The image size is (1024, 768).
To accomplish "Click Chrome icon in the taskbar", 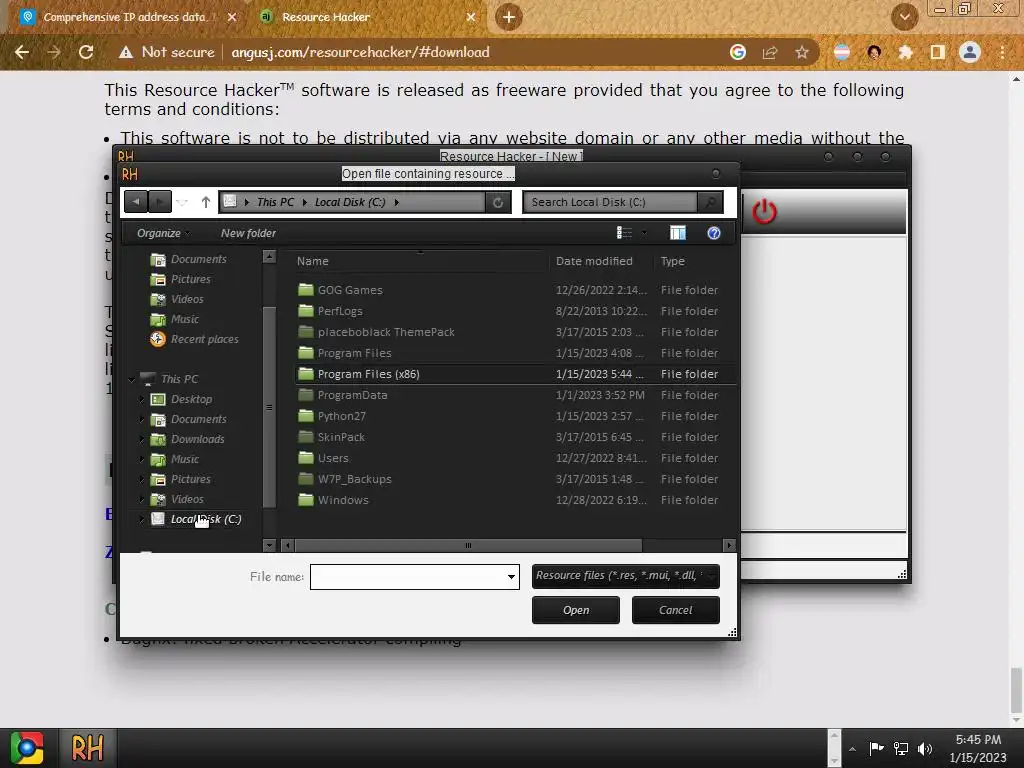I will pyautogui.click(x=27, y=748).
